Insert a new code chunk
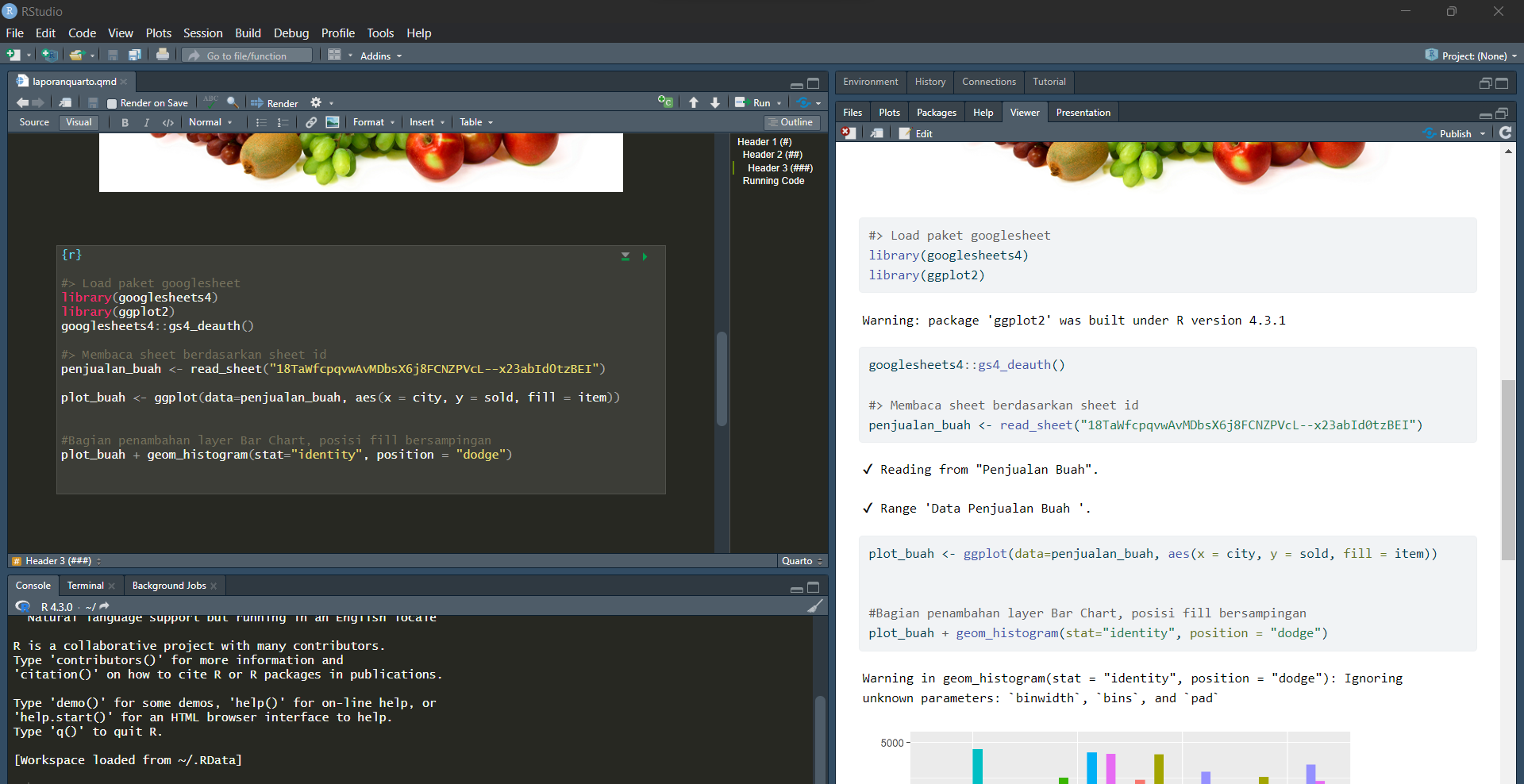 [x=665, y=102]
